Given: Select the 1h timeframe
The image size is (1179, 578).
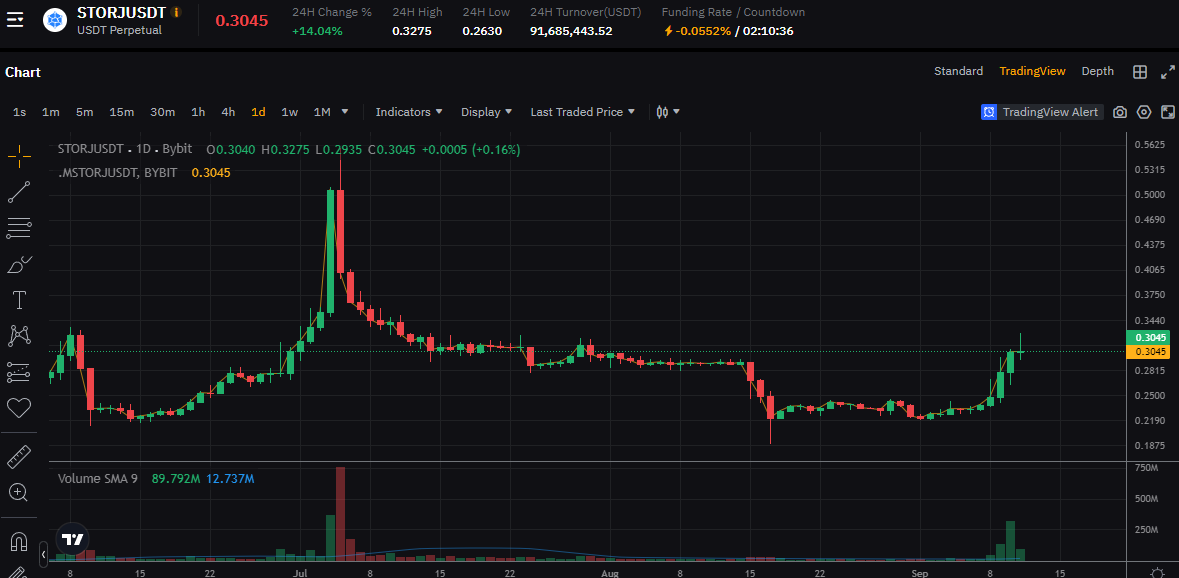Looking at the screenshot, I should [x=198, y=112].
